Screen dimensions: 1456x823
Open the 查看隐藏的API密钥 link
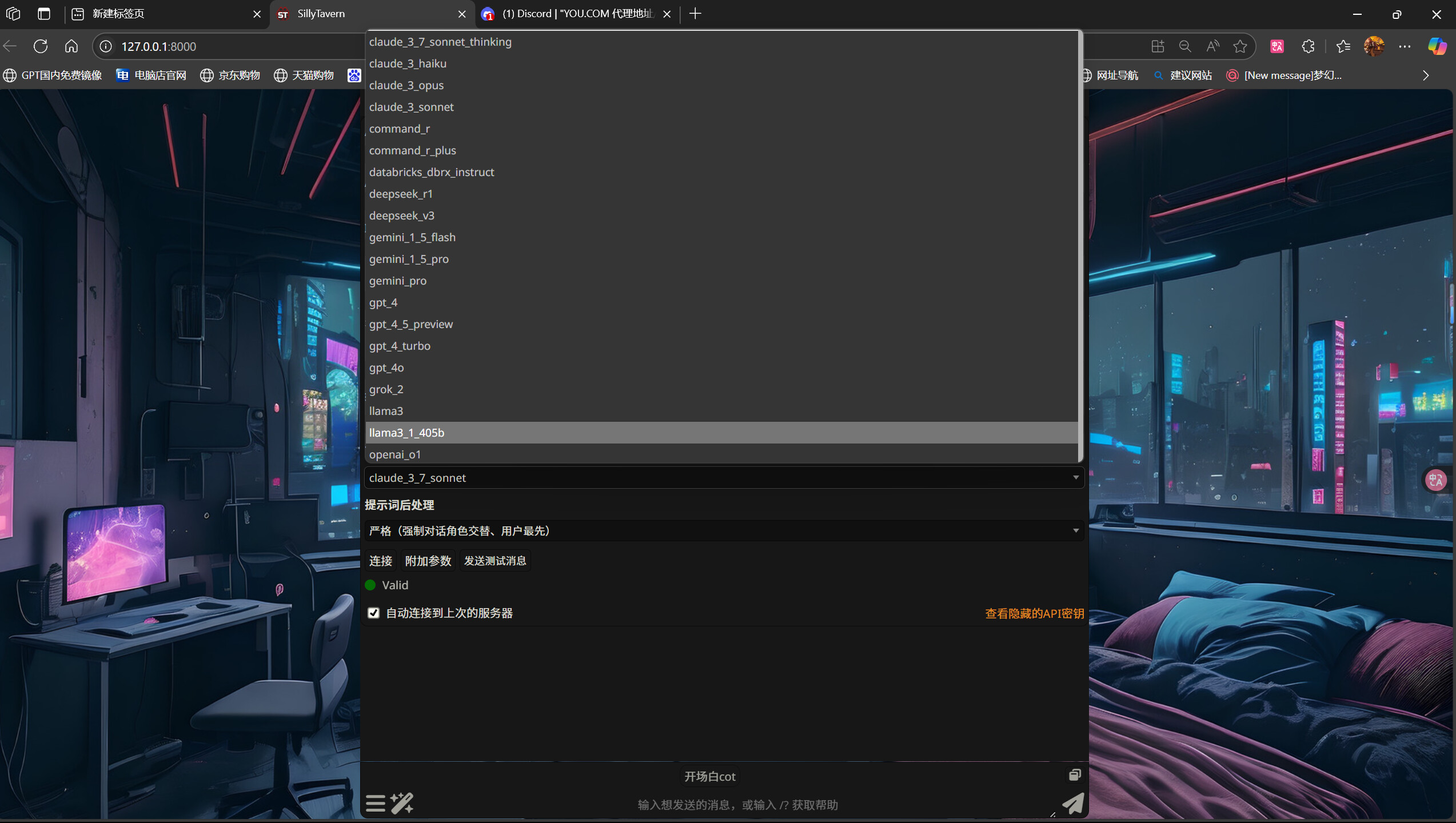tap(1034, 613)
